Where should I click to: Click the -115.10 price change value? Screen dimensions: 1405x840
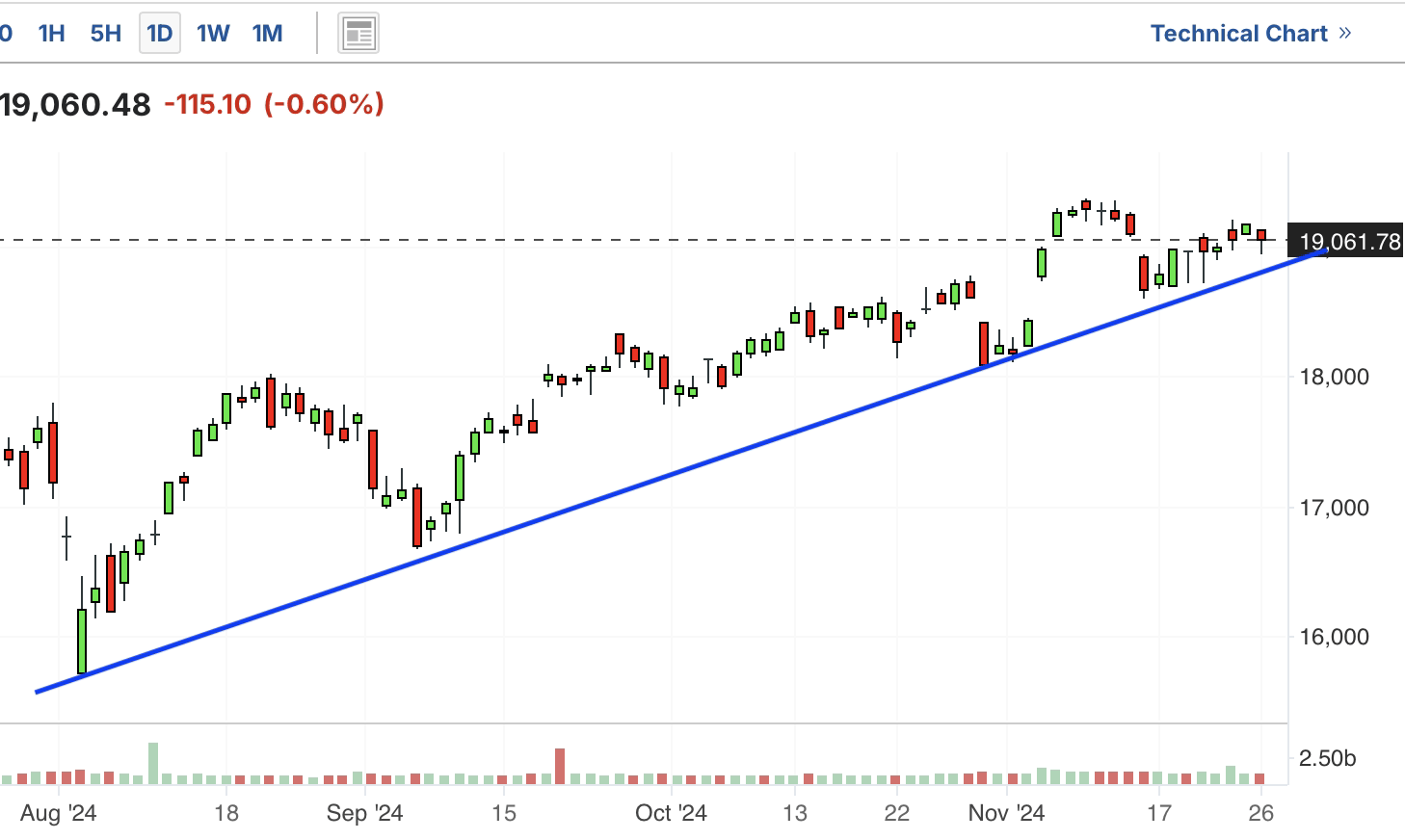click(207, 104)
